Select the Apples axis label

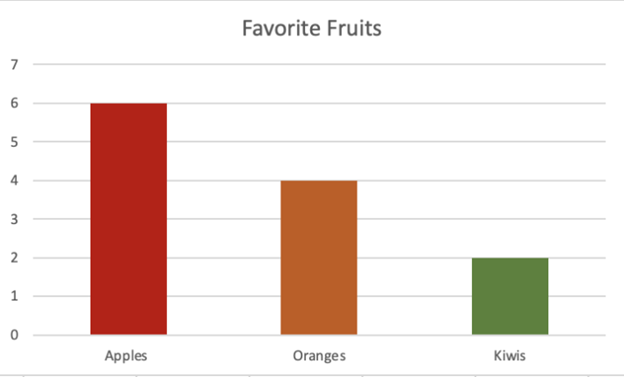click(x=126, y=356)
